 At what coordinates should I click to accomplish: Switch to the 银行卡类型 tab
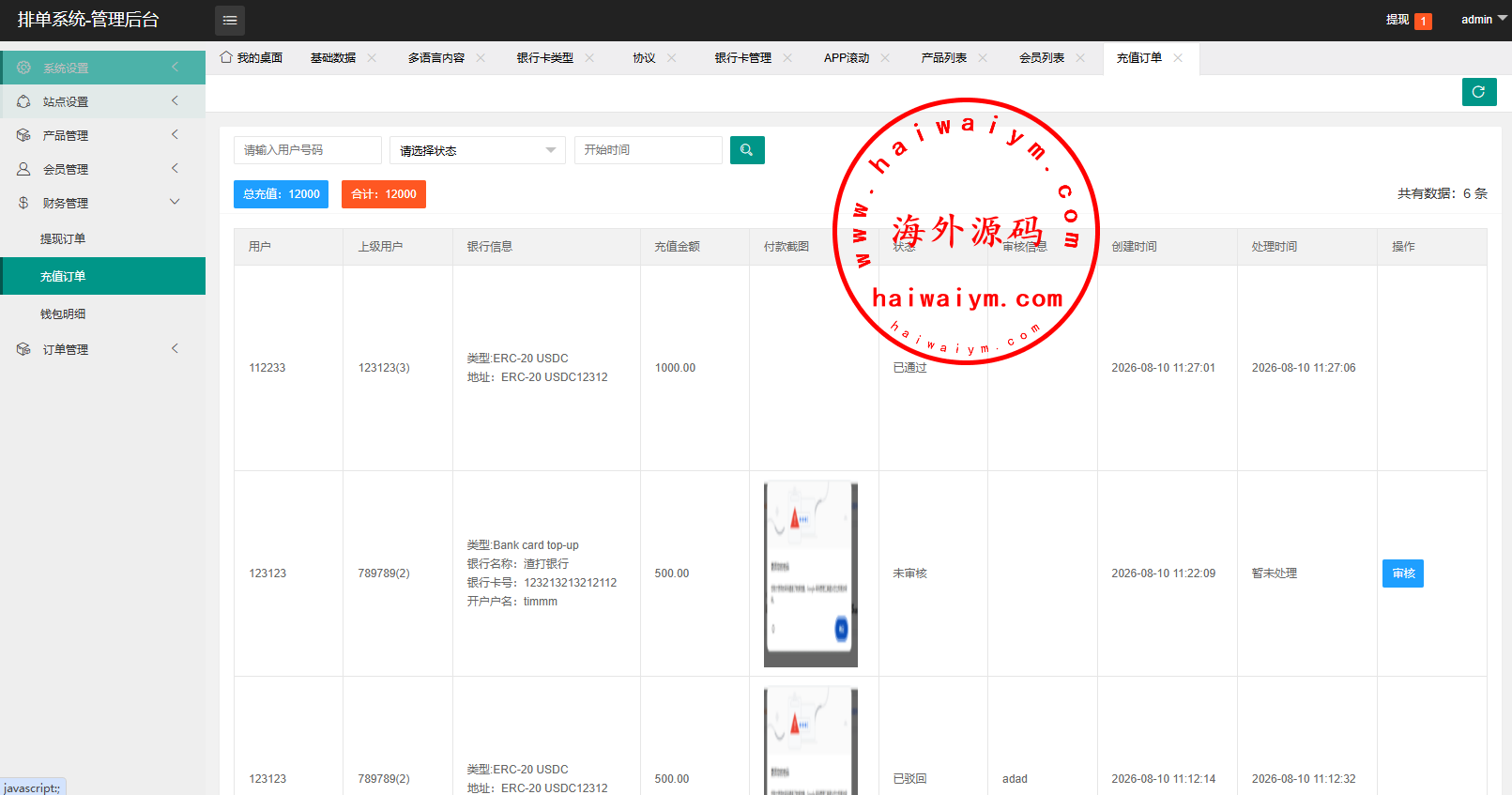click(545, 58)
